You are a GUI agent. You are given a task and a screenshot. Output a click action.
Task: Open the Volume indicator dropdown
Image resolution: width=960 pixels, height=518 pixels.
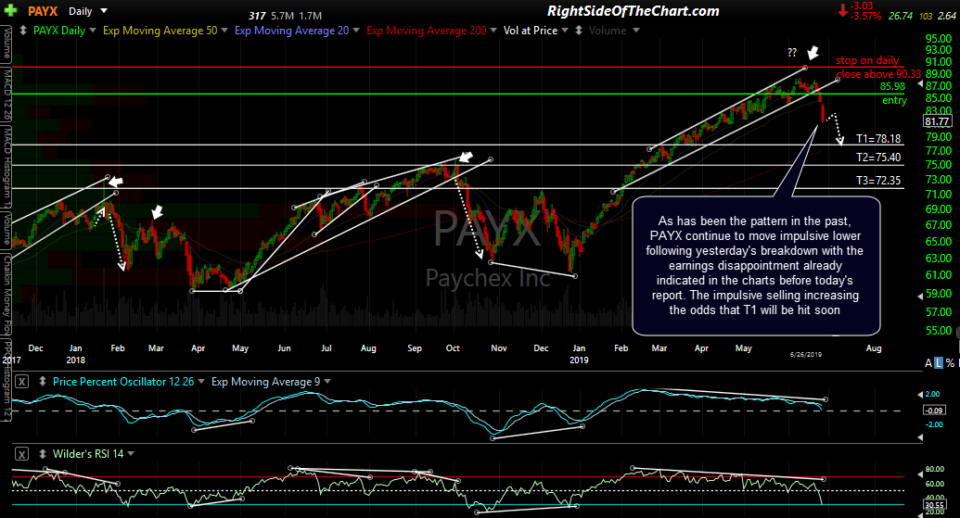click(x=636, y=30)
